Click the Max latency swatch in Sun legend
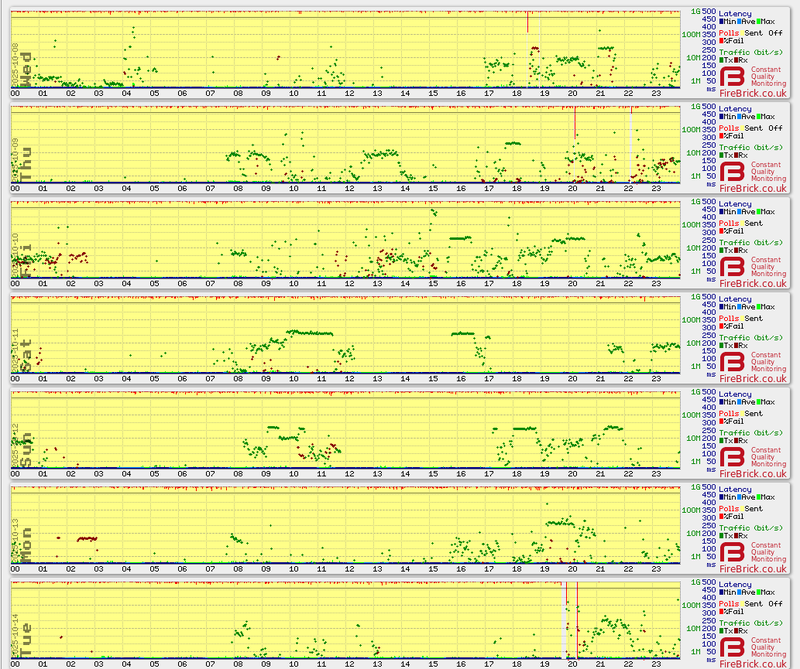 point(760,401)
